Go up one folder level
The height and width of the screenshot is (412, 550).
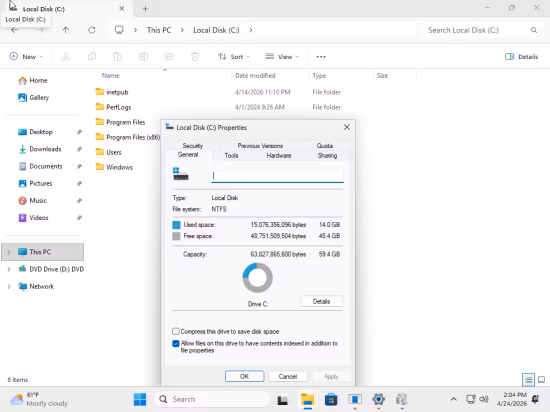click(66, 30)
